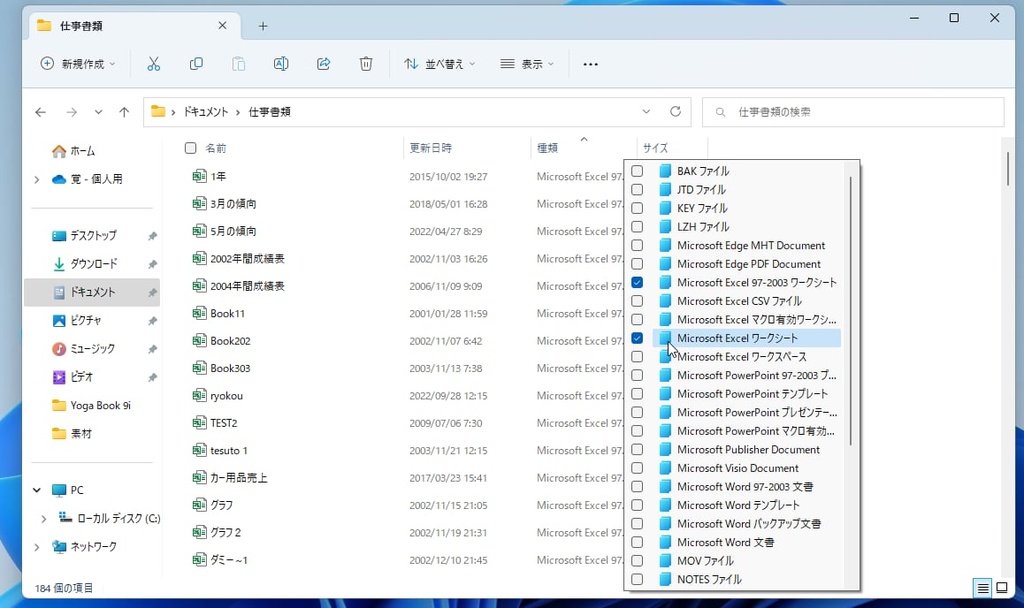Check the JTD ファイル filter checkbox

[637, 189]
